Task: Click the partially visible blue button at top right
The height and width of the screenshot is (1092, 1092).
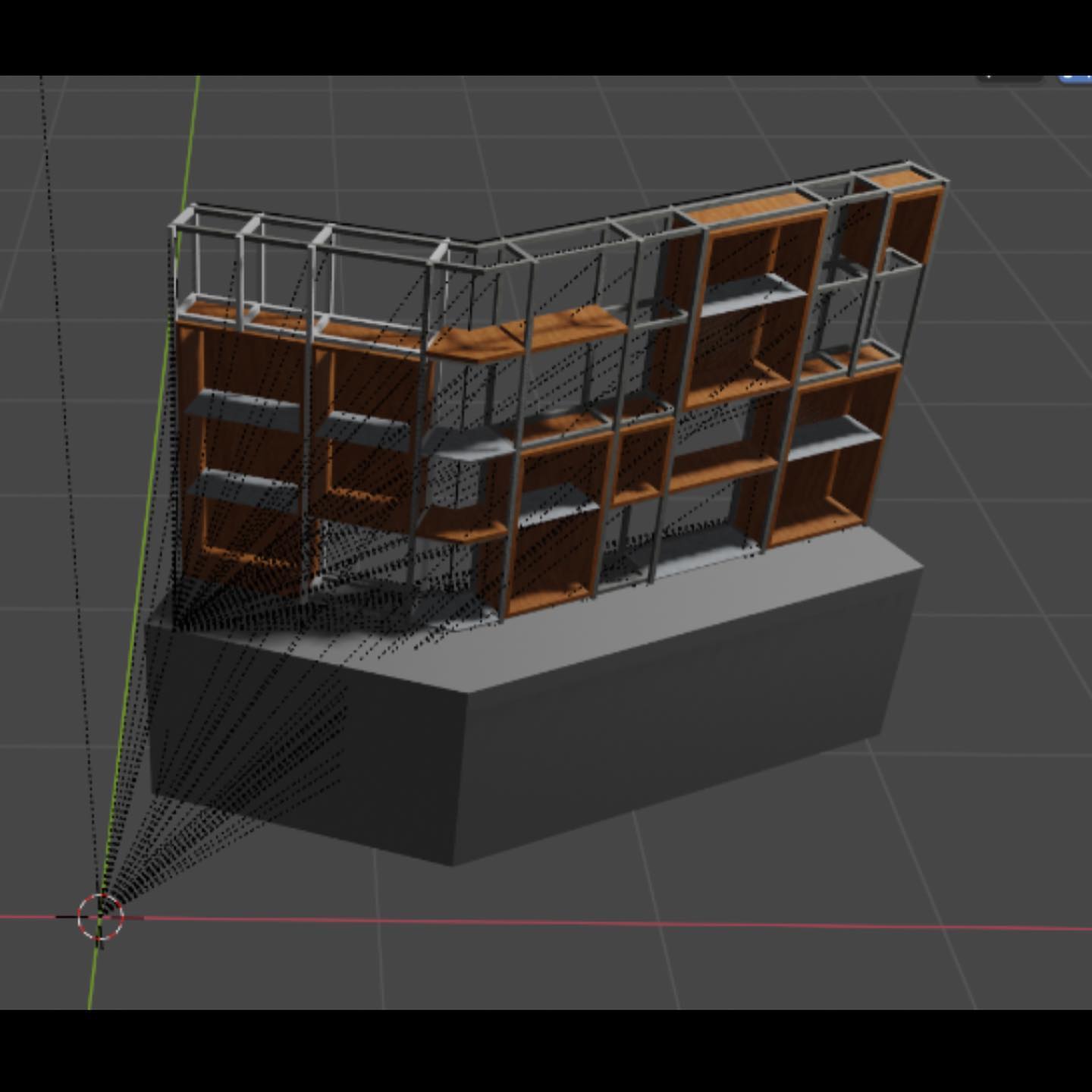Action: pyautogui.click(x=1077, y=77)
